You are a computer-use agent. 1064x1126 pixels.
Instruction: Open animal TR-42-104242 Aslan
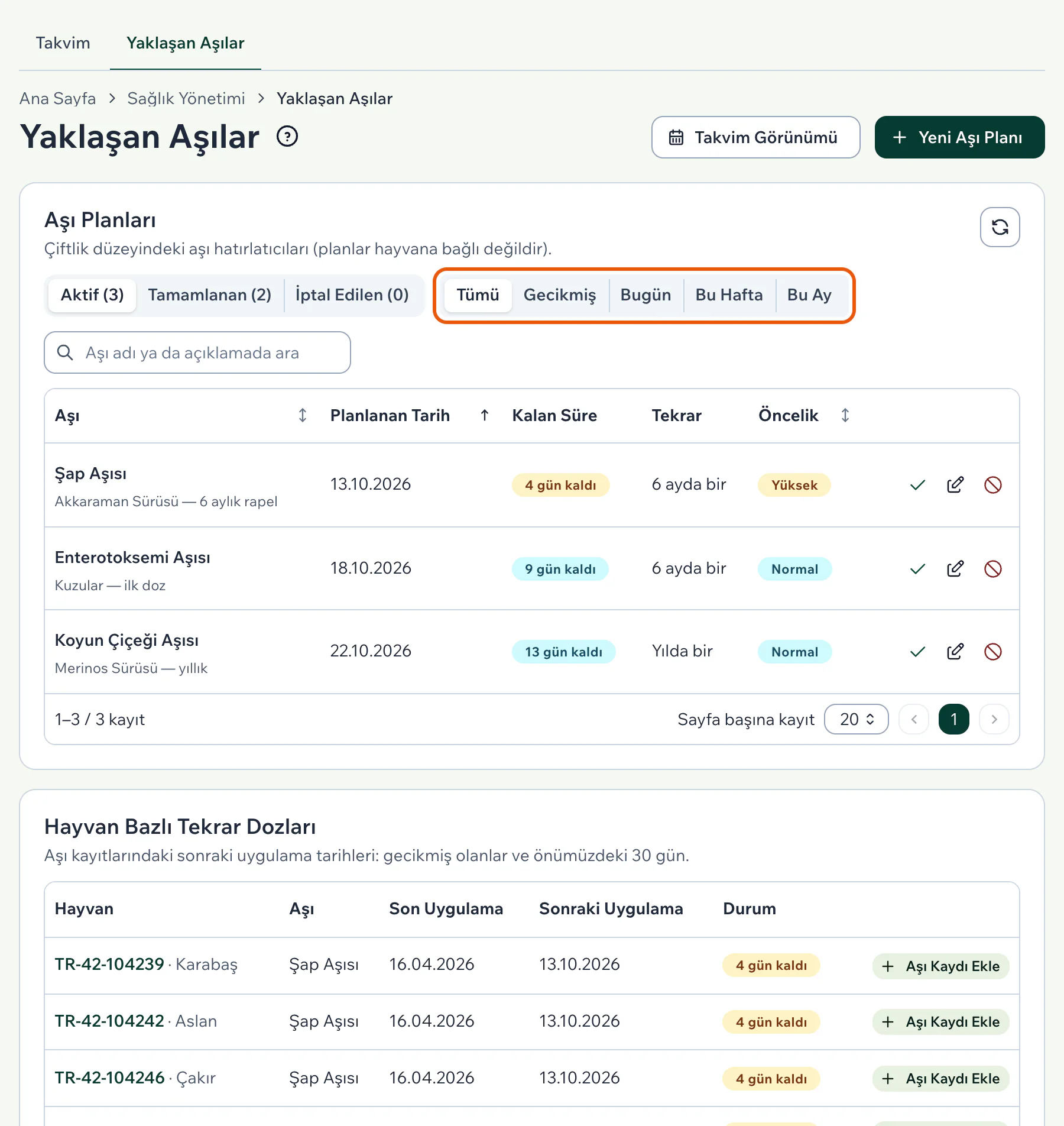(x=136, y=1021)
